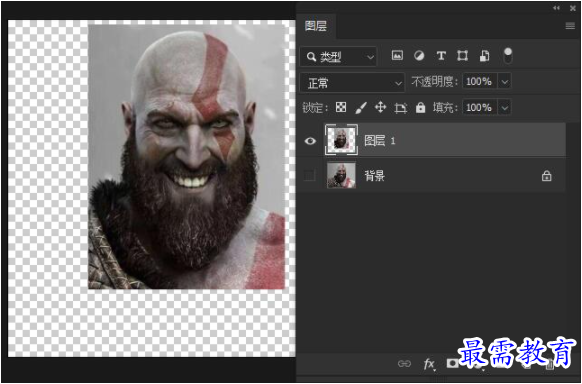582x384 pixels.
Task: Lock all padlock icon in 锁定 row
Action: click(420, 108)
